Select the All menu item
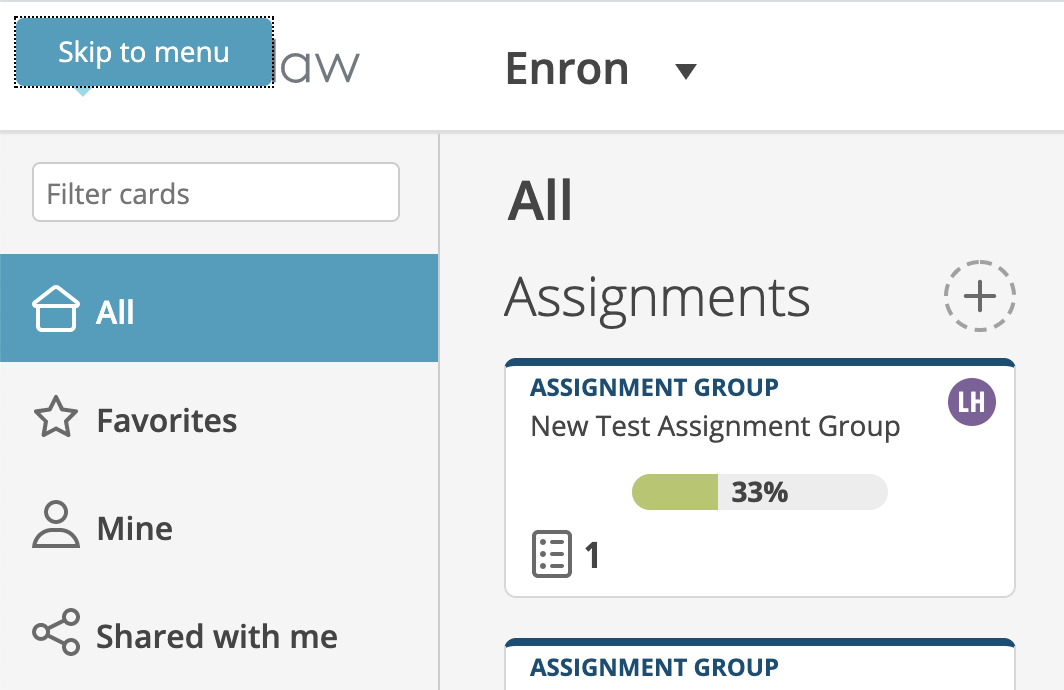 [219, 308]
